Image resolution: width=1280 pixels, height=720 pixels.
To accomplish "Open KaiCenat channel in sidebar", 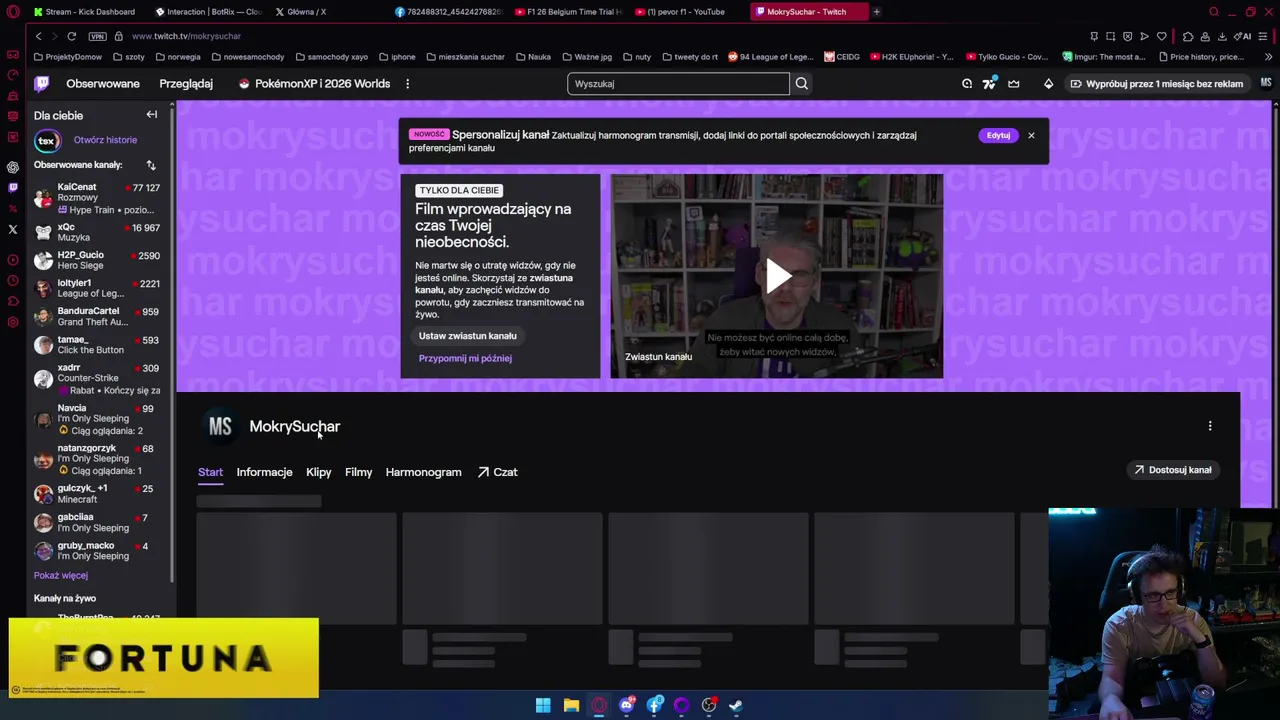I will pos(98,198).
